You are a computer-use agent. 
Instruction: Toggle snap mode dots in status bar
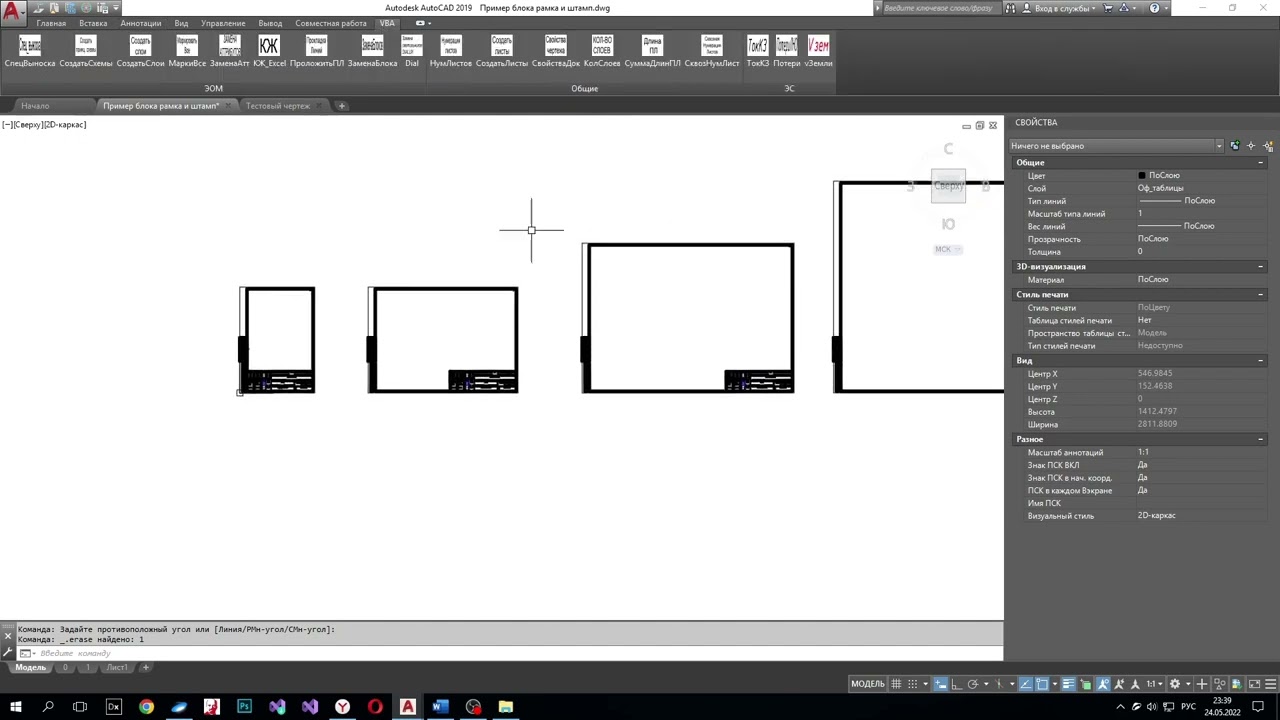pos(912,684)
